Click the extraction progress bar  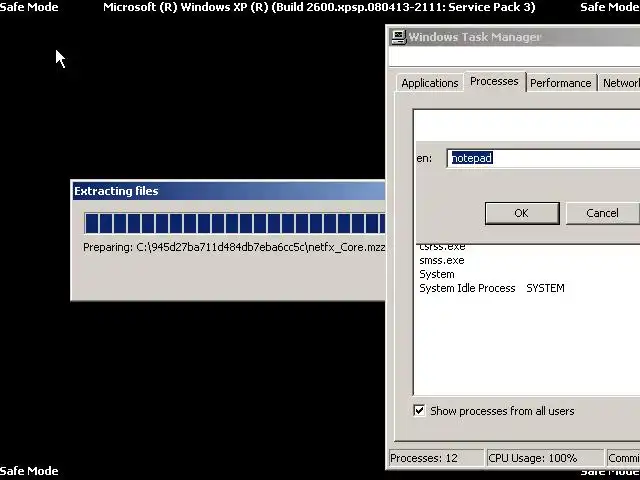click(234, 223)
